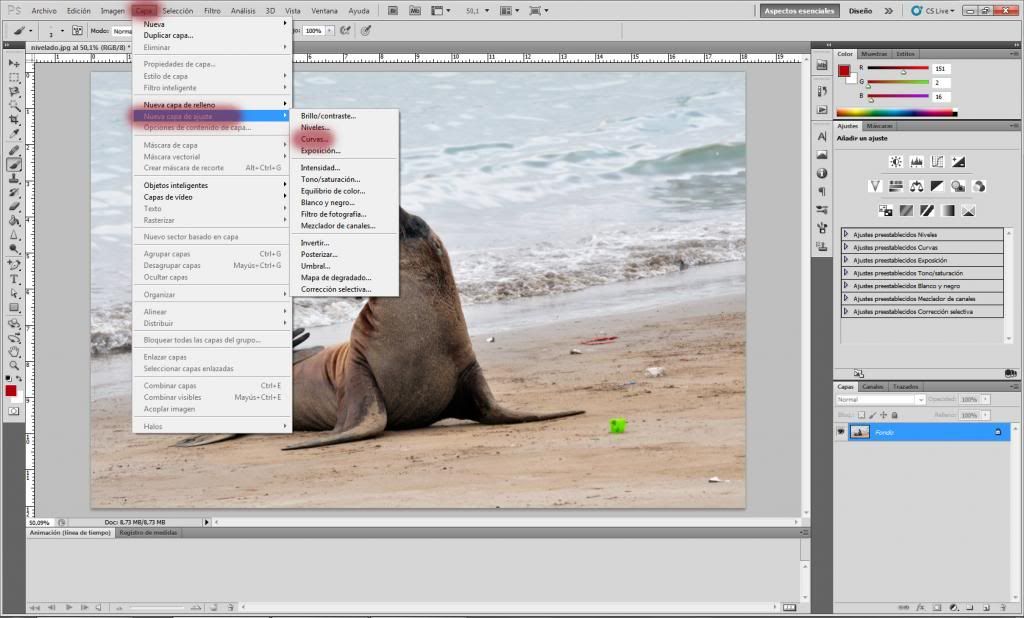Expand Ajustes preestablecidos Corrección selectiva presets
The height and width of the screenshot is (618, 1024).
coord(846,312)
